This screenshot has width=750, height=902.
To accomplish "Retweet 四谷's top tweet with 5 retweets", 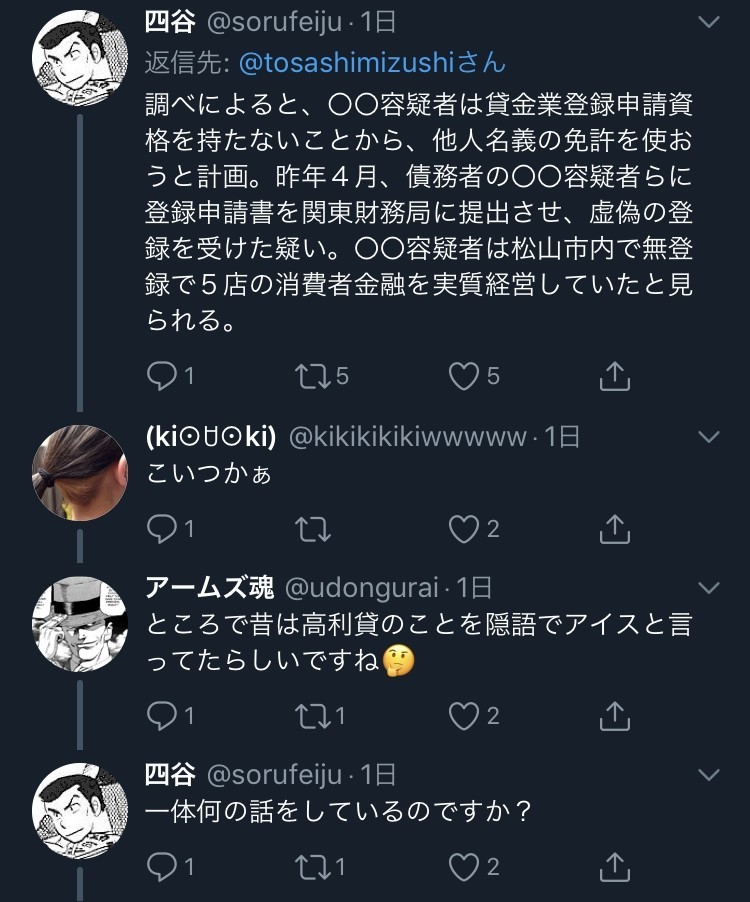I will pyautogui.click(x=313, y=375).
